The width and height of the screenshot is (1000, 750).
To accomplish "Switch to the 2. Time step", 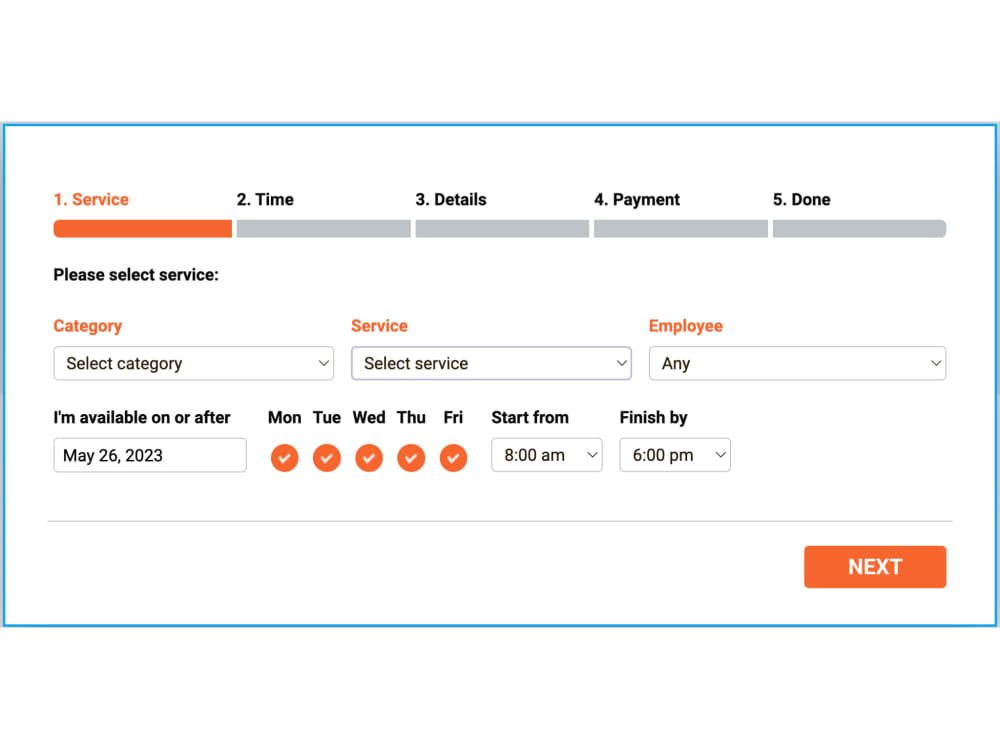I will pos(265,199).
